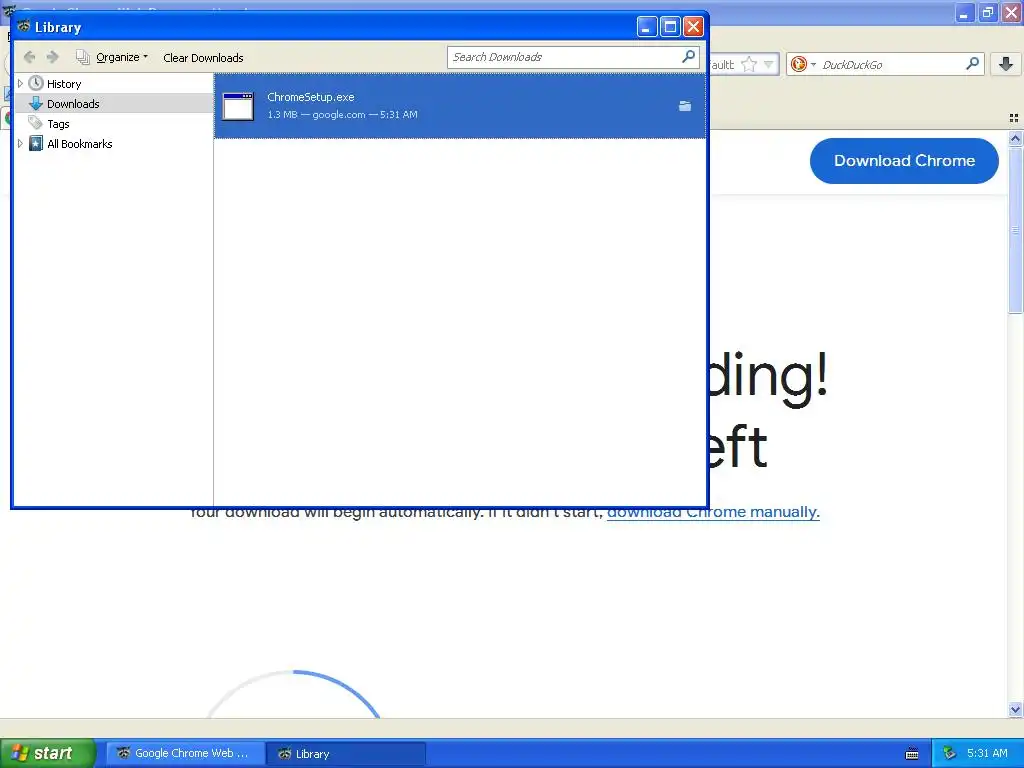Click the taskbar clock 5:31 AM
The width and height of the screenshot is (1024, 768).
[987, 753]
